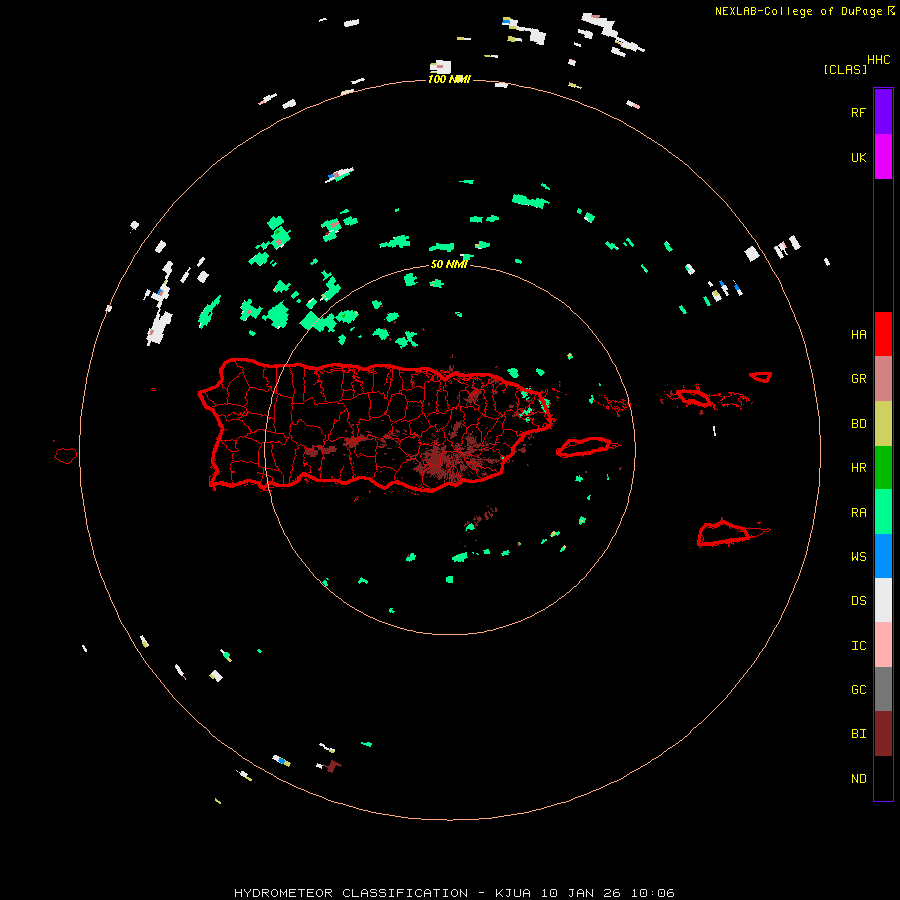The image size is (900, 900).
Task: Click the 'BI' legend label
Action: tap(858, 734)
